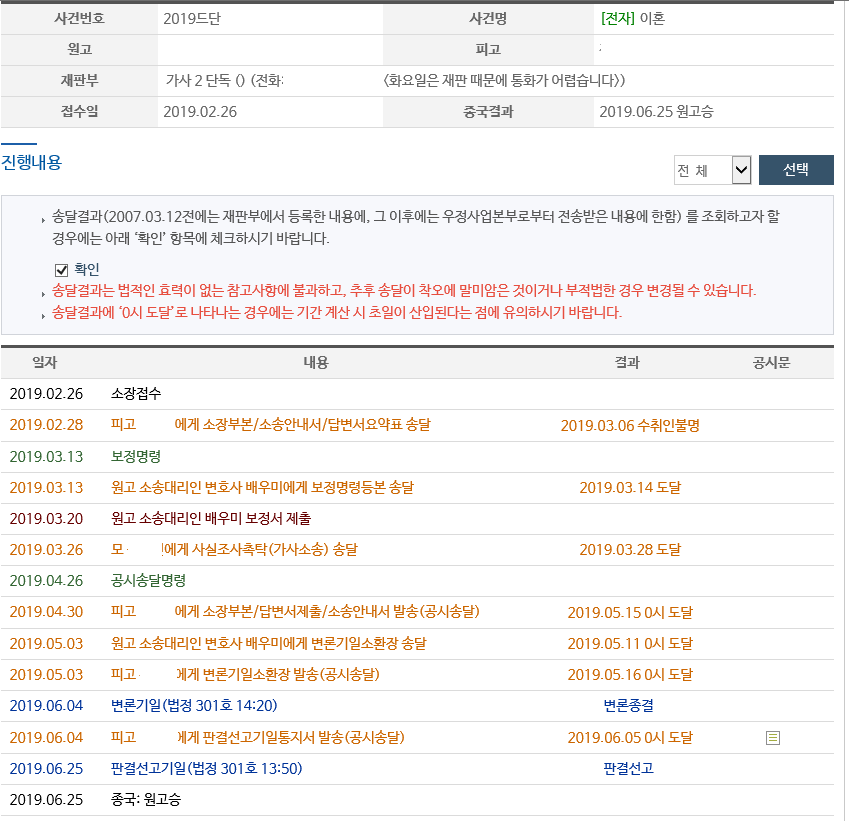This screenshot has height=821, width=849.
Task: Select 판결선고기일(법정 301호 13:50) entry
Action: point(206,768)
